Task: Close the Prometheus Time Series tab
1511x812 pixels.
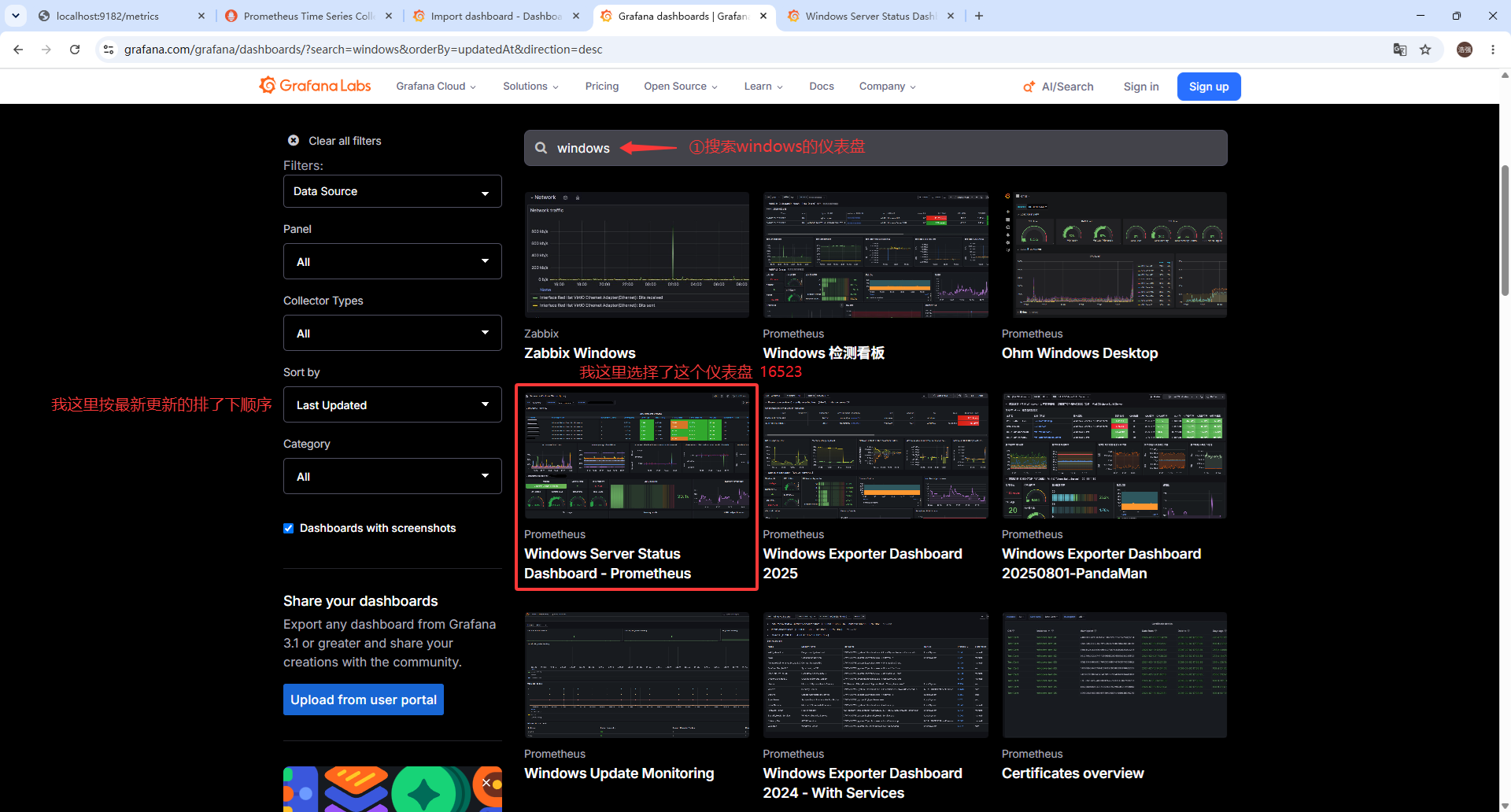Action: 389,16
